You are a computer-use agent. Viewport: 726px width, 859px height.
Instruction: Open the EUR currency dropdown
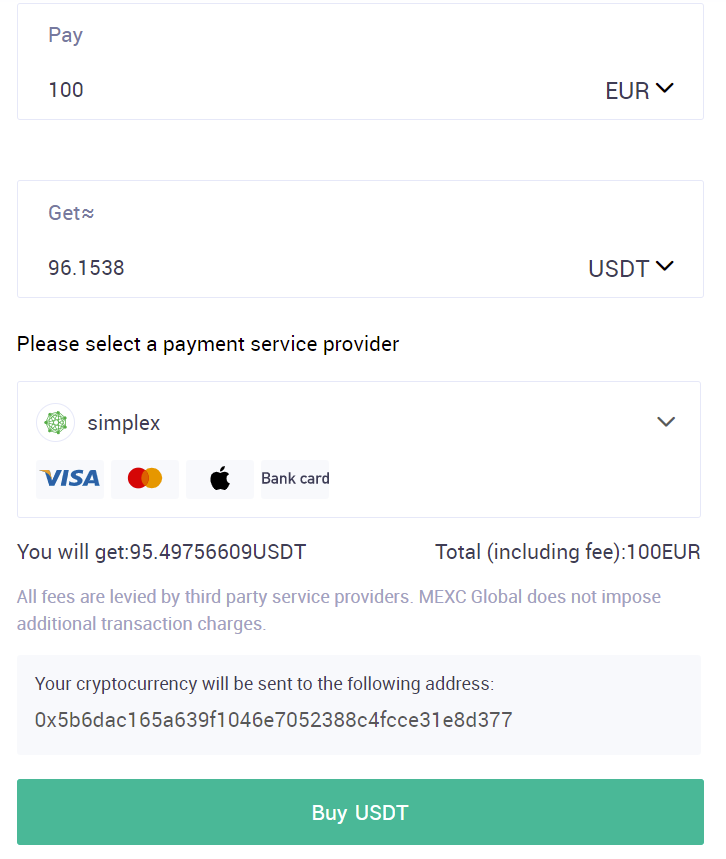click(628, 91)
